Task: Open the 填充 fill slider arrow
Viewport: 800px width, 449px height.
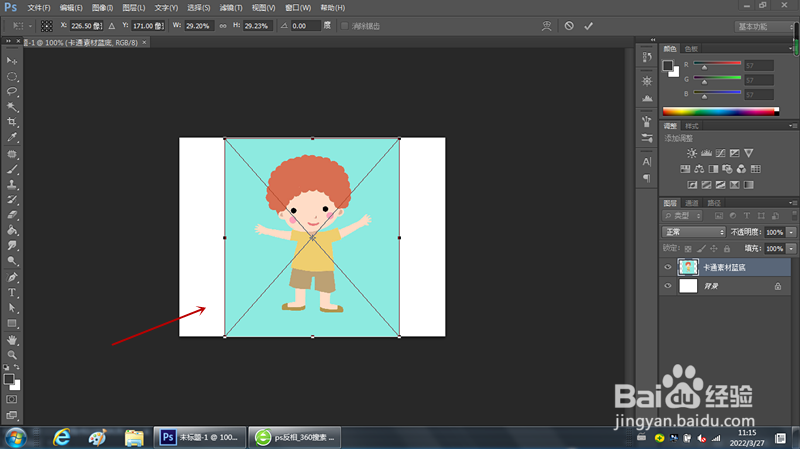Action: (791, 248)
